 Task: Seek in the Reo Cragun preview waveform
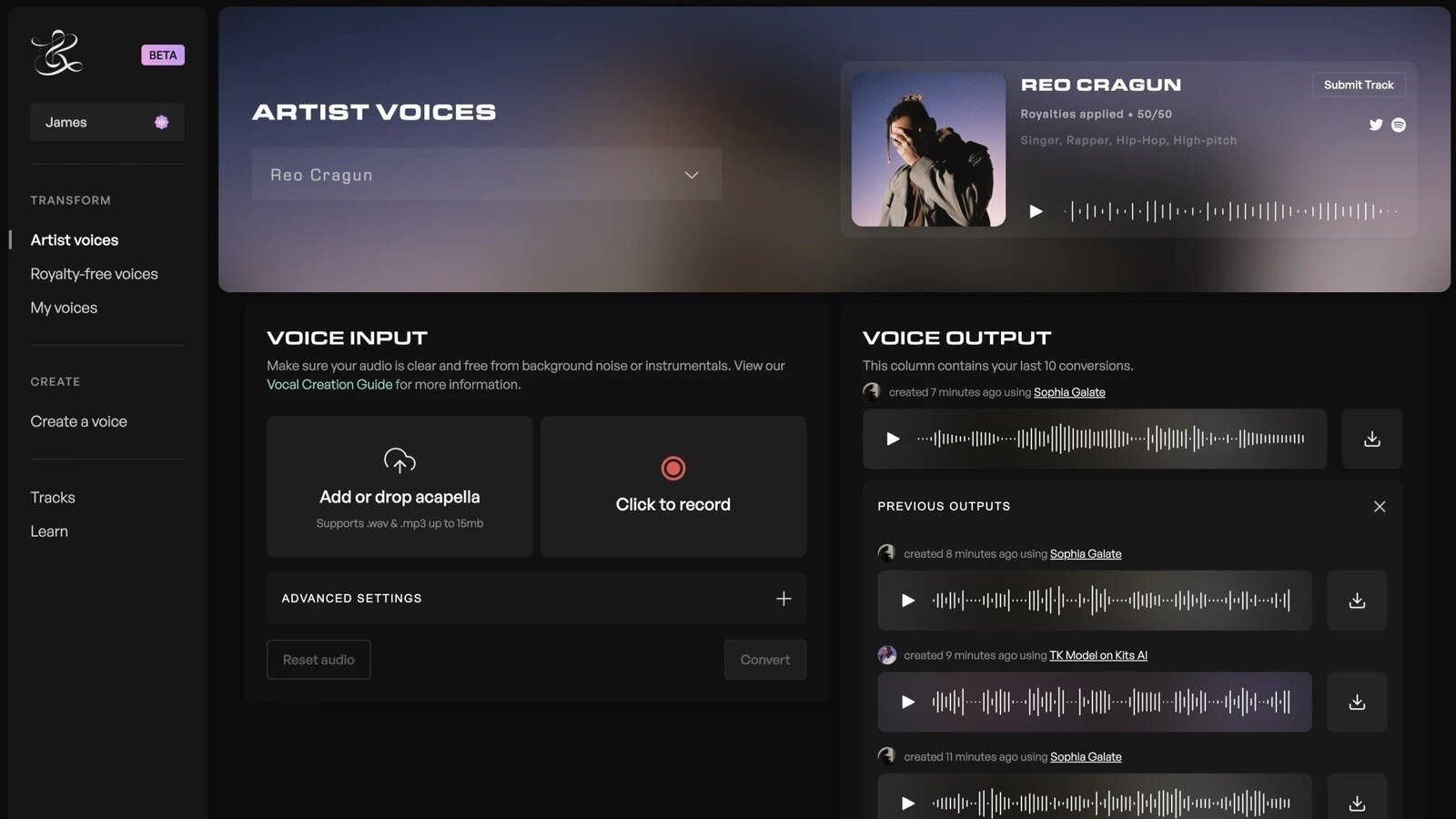(x=1228, y=211)
